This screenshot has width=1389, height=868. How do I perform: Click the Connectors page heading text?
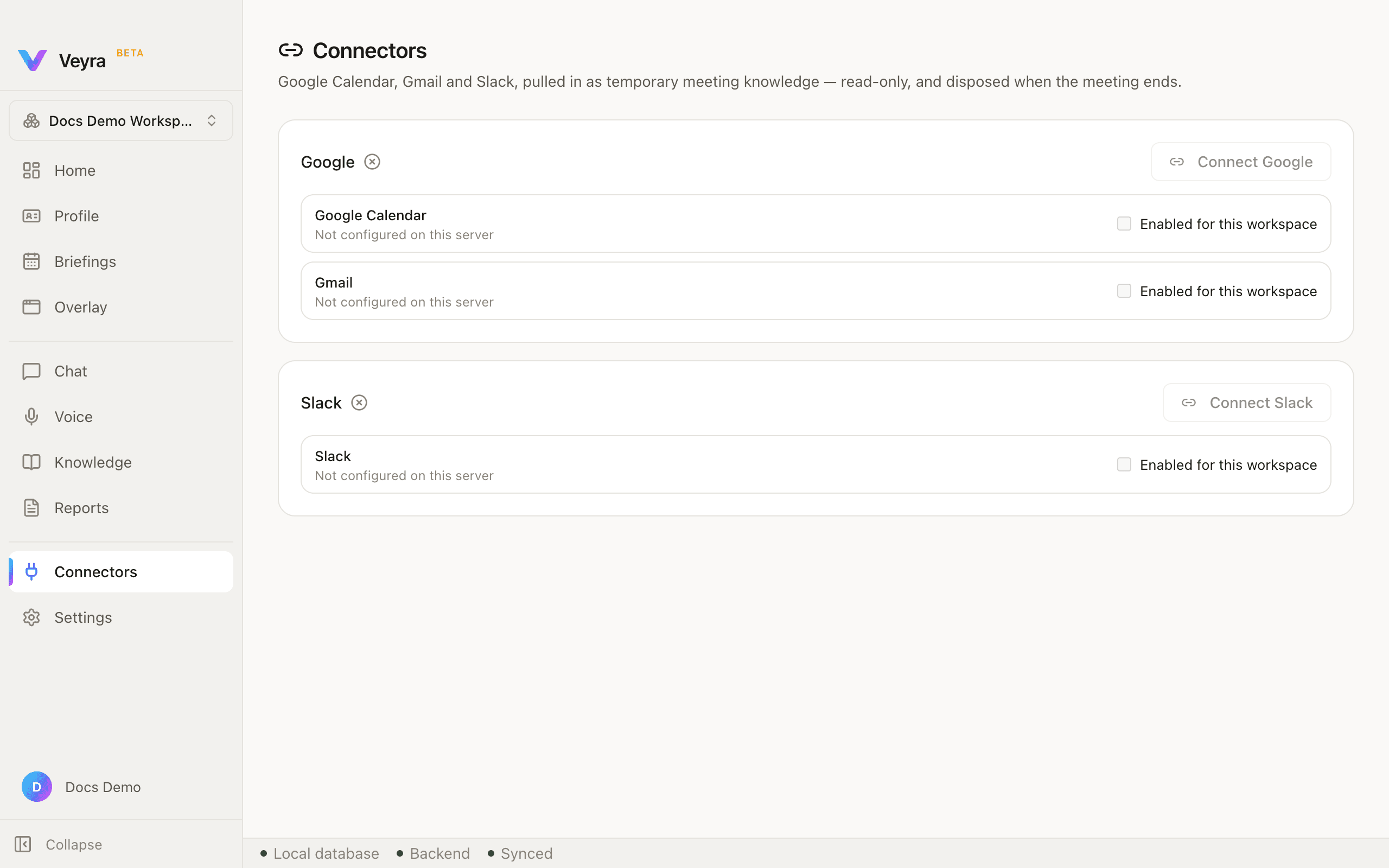coord(369,50)
